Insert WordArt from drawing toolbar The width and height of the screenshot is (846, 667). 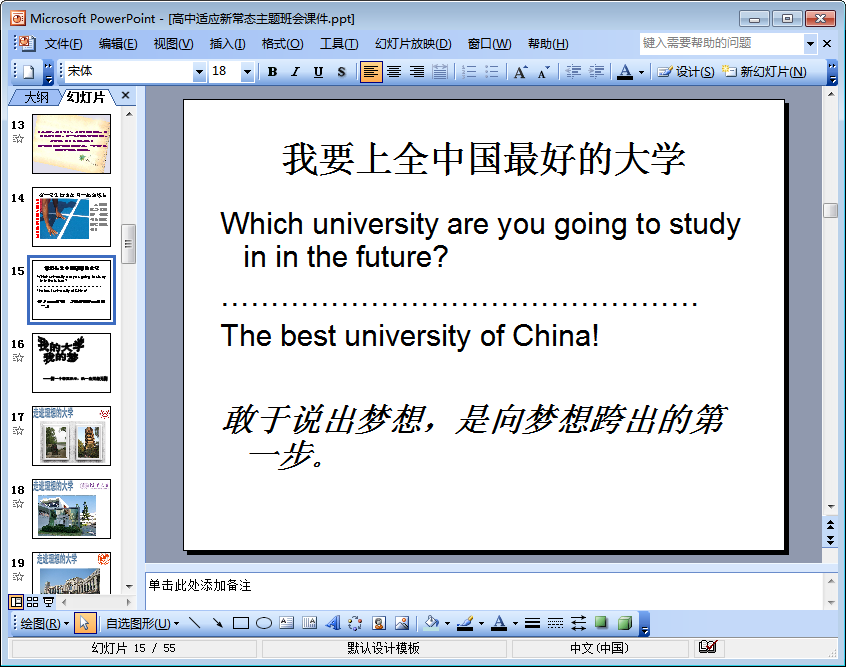click(x=333, y=623)
